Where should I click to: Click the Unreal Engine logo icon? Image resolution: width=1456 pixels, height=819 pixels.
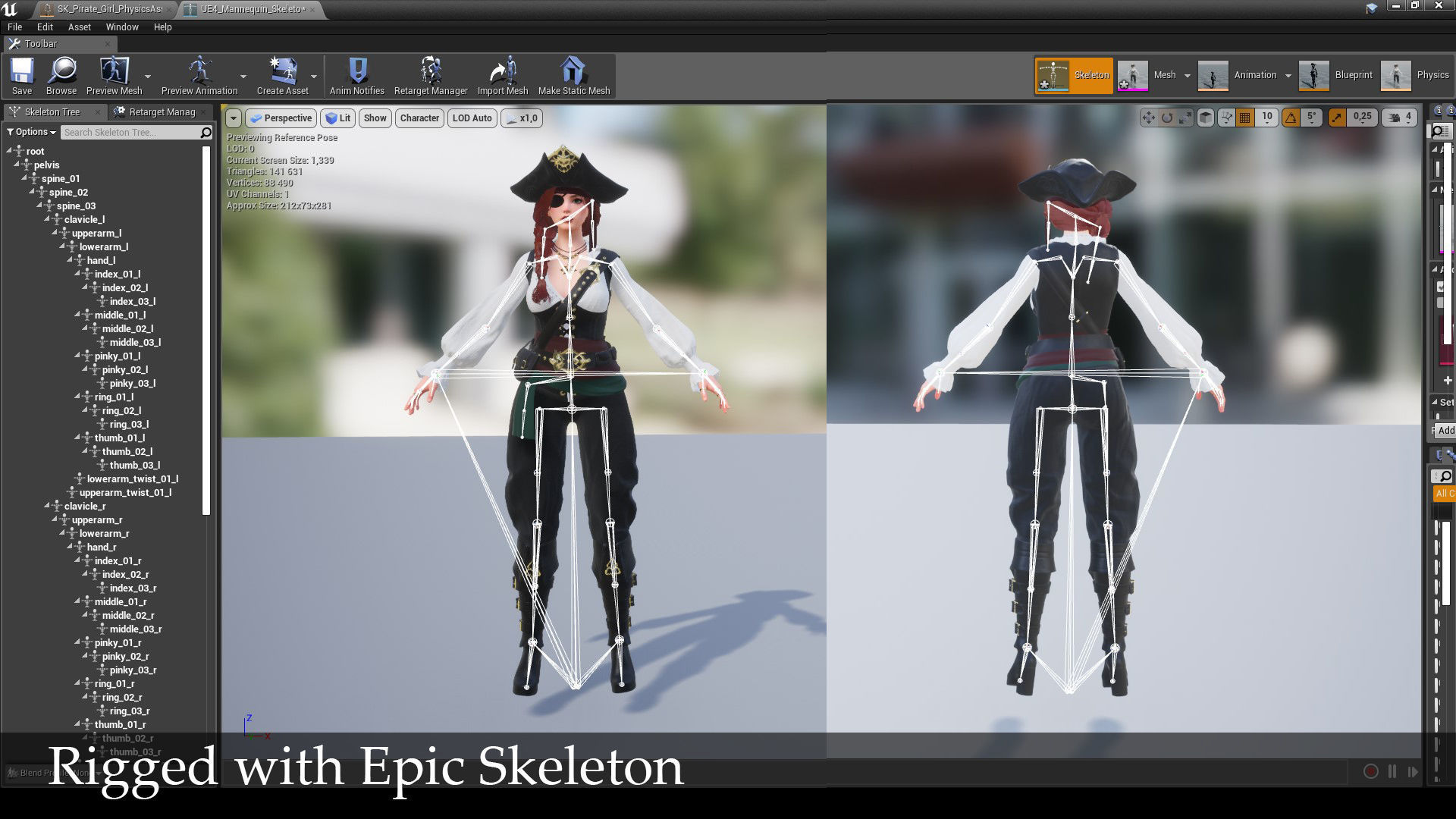(10, 9)
